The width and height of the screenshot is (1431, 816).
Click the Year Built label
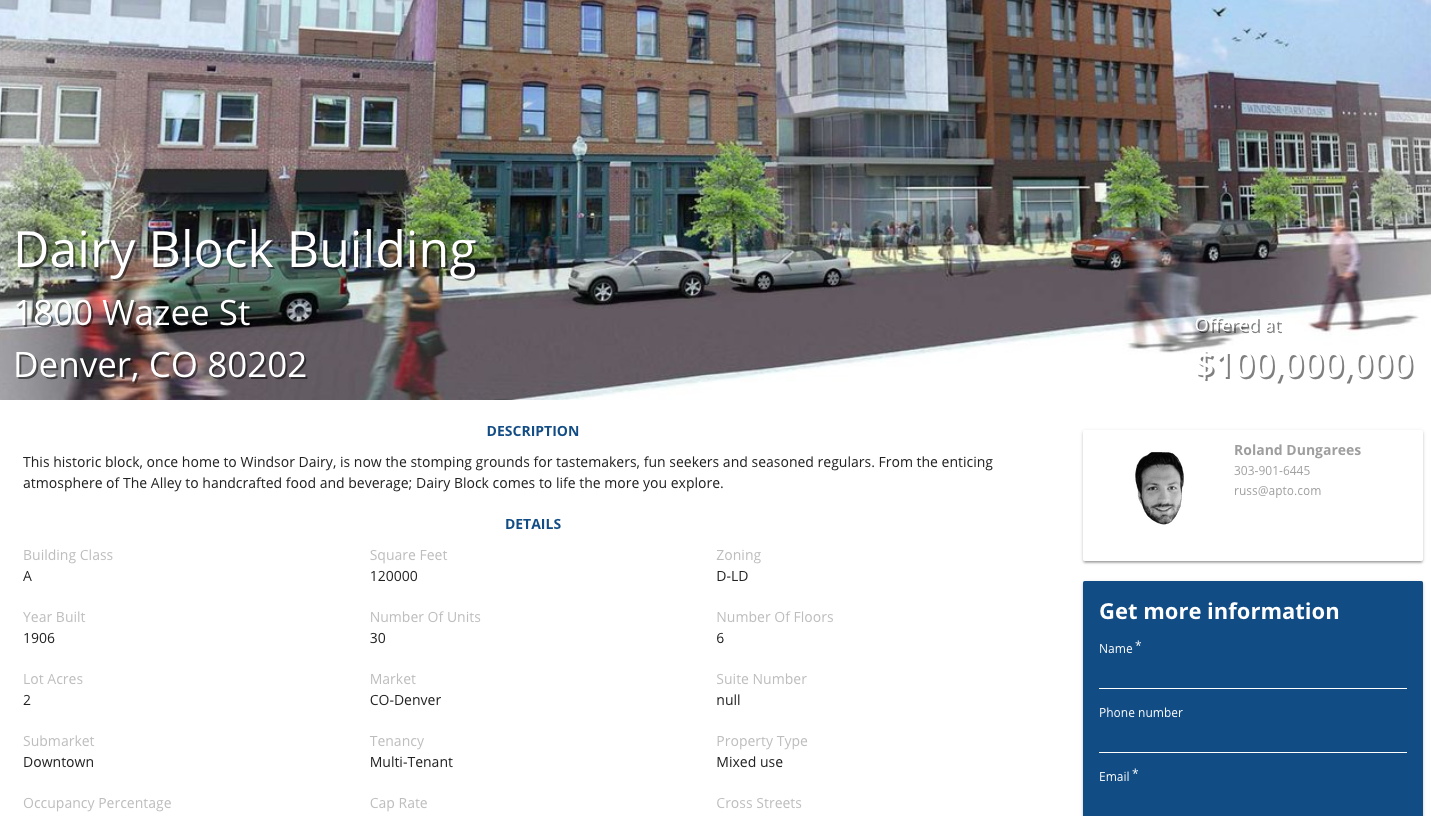click(54, 617)
